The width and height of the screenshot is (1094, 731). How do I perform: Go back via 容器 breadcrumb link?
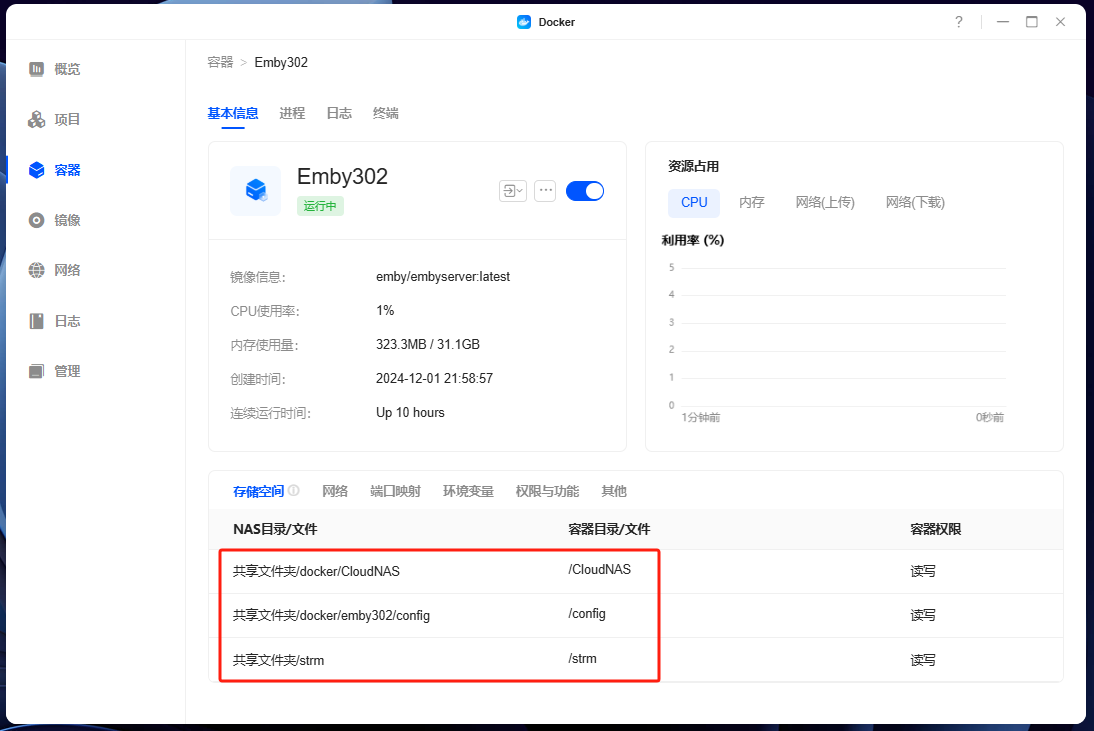point(220,62)
